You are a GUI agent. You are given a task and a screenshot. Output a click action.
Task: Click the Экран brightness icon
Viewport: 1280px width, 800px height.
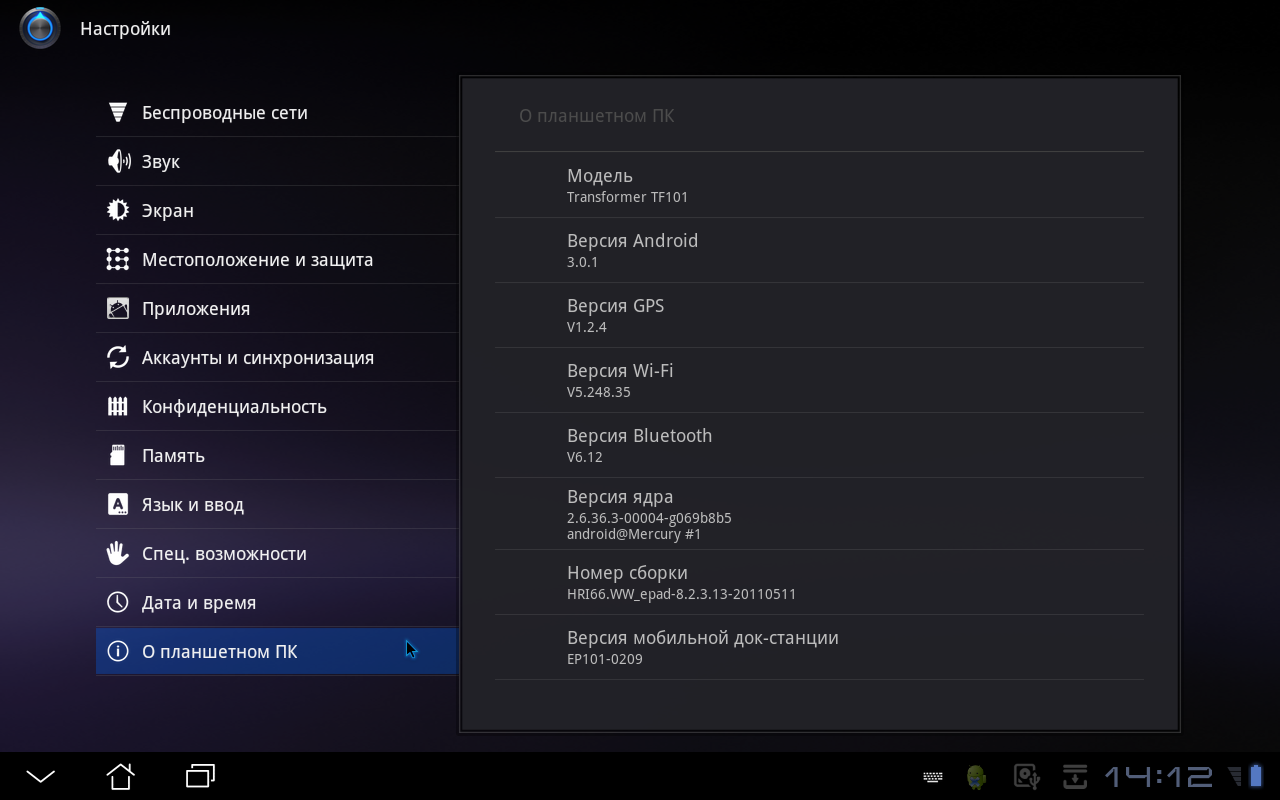118,210
